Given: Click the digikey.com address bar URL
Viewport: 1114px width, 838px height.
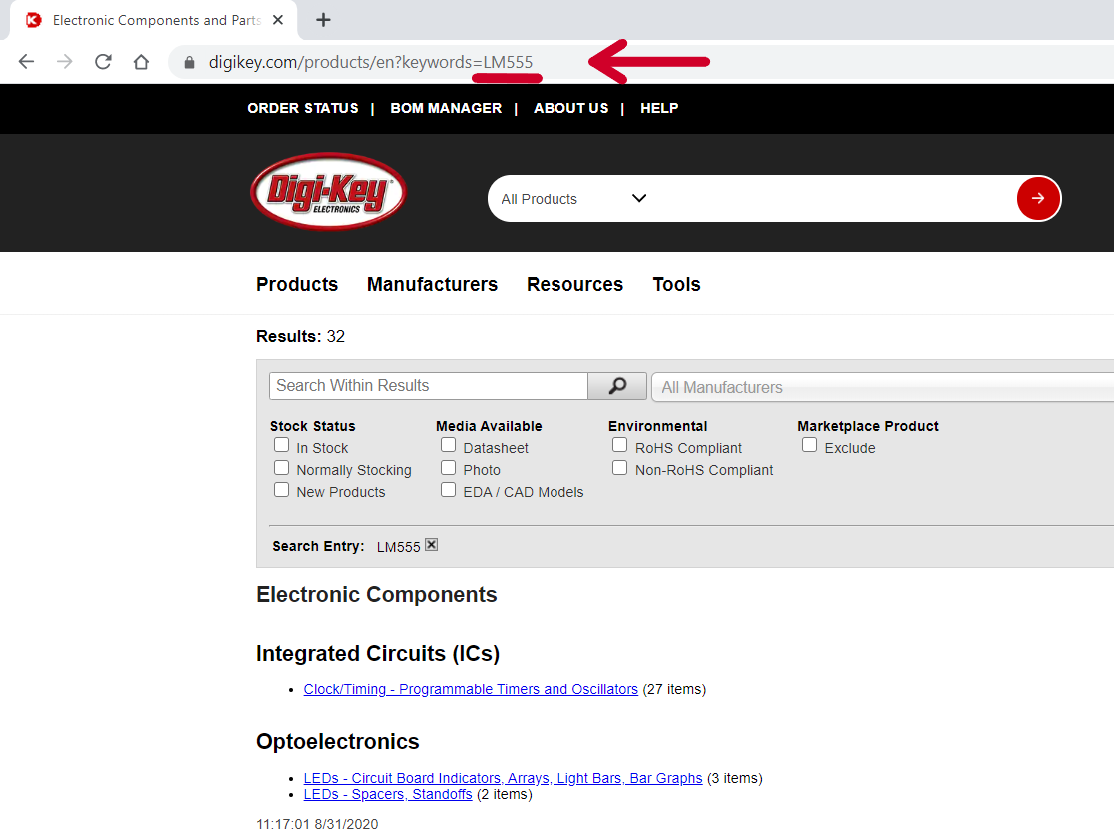Looking at the screenshot, I should [371, 62].
